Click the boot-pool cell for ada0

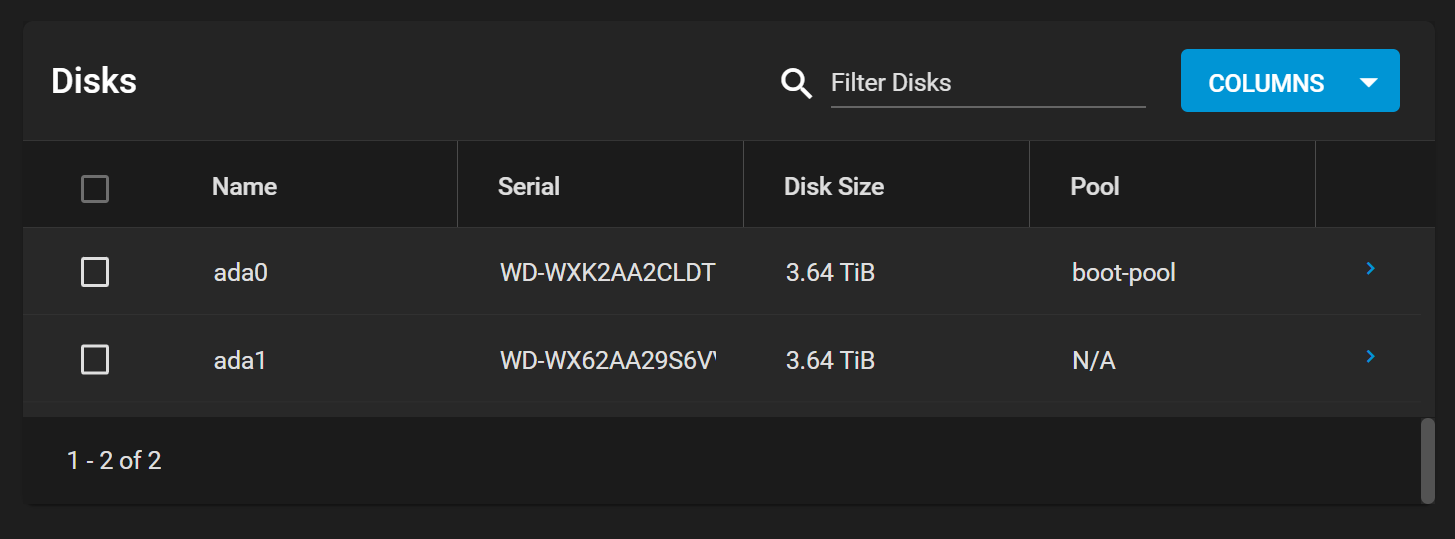(1123, 272)
